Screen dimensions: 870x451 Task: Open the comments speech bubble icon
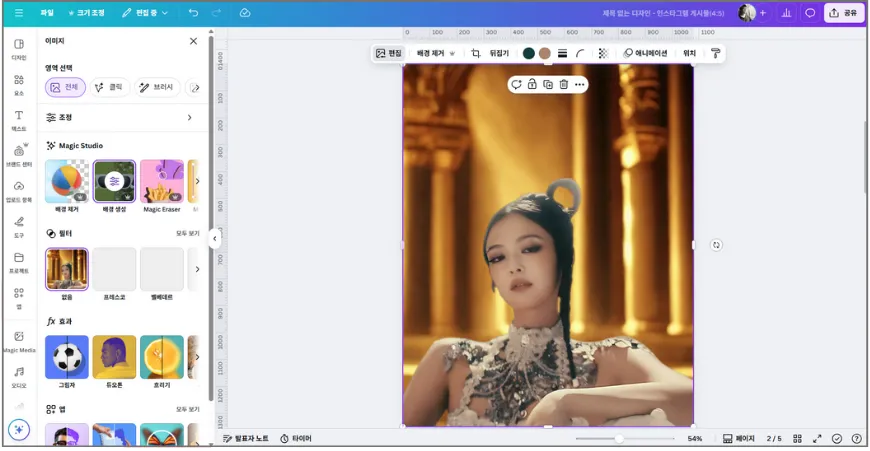point(810,13)
